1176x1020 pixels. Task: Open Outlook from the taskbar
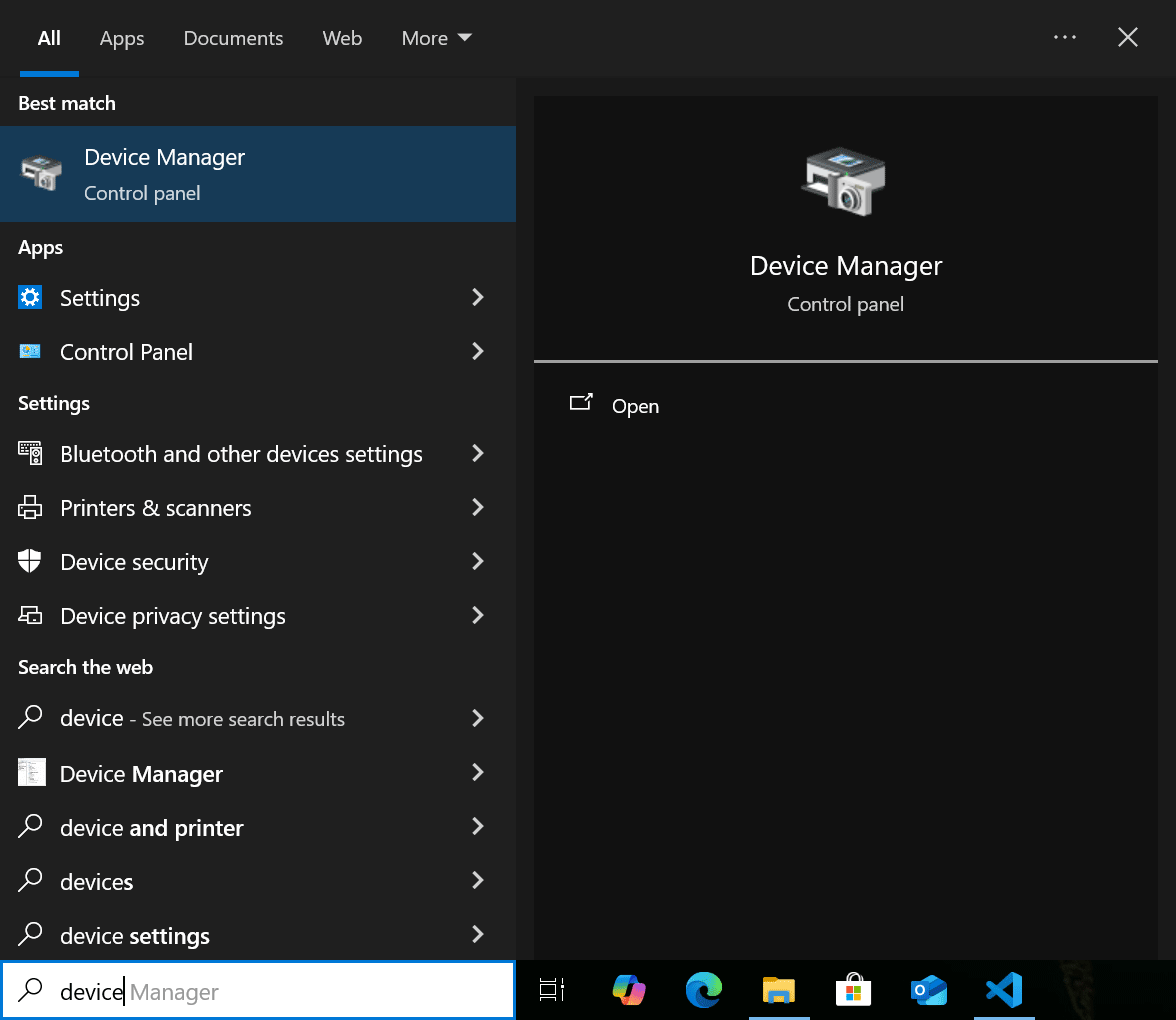[929, 990]
